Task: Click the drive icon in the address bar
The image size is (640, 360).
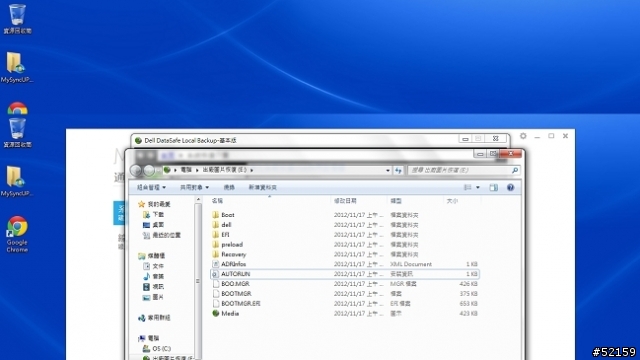Action: pos(167,170)
